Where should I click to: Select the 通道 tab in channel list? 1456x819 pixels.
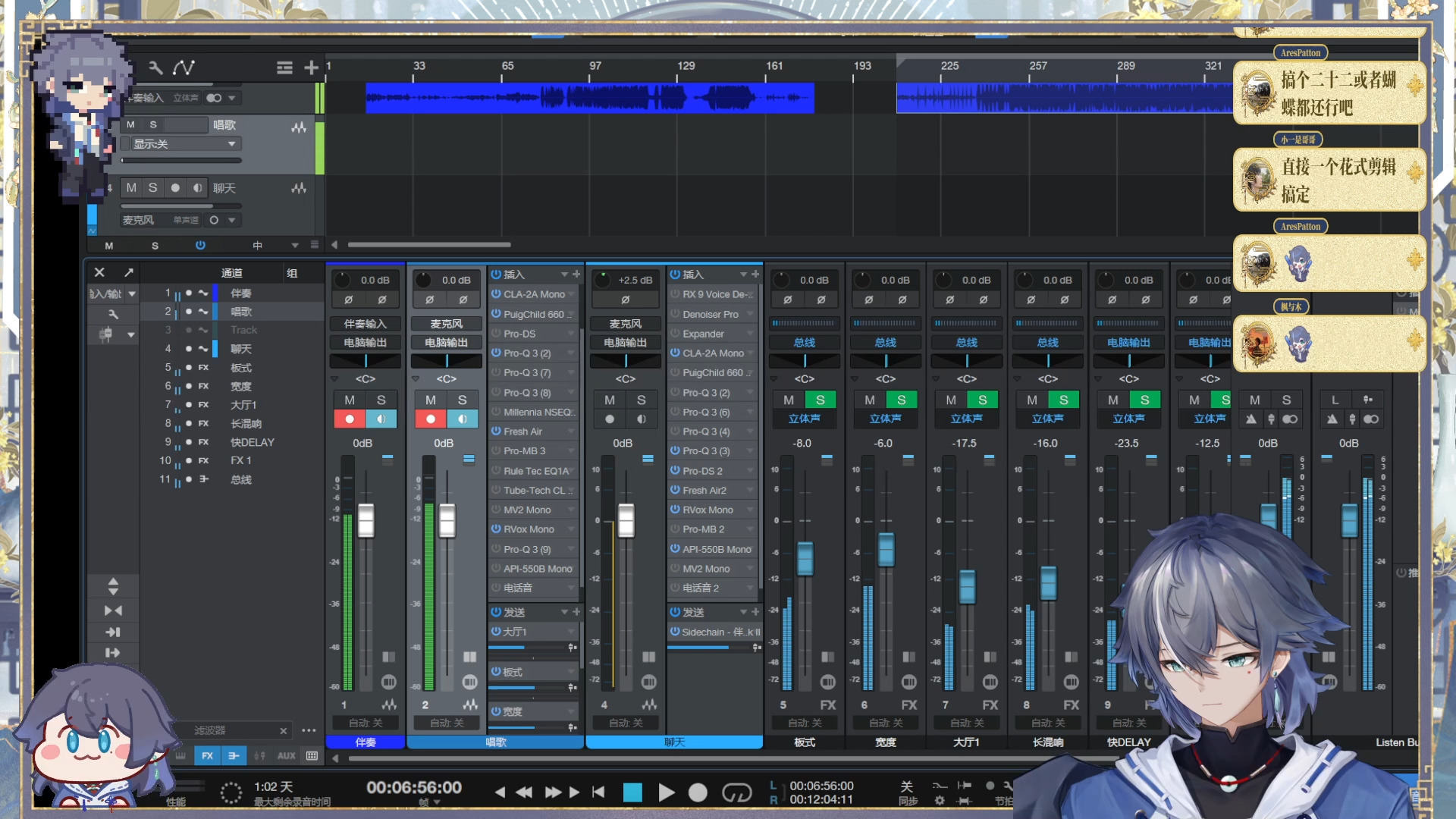(231, 273)
